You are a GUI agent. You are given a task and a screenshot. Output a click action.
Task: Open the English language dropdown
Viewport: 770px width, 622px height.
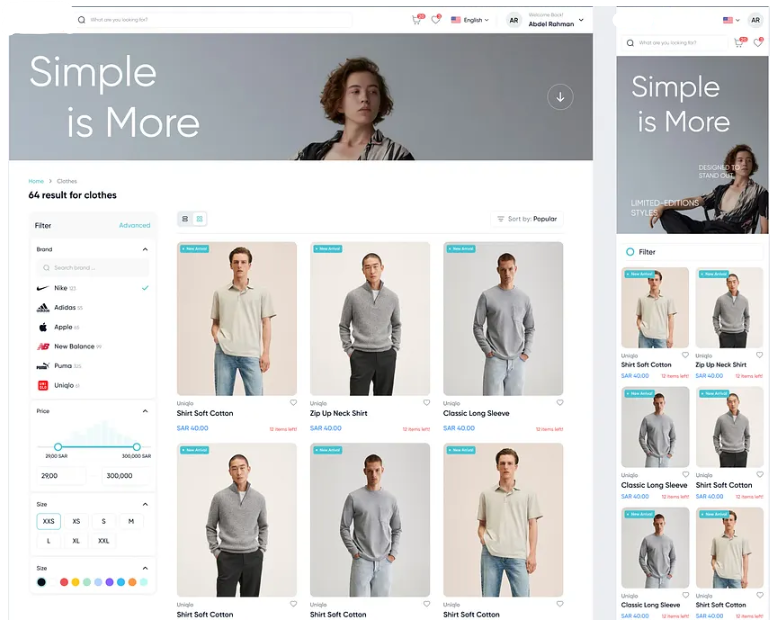click(470, 20)
